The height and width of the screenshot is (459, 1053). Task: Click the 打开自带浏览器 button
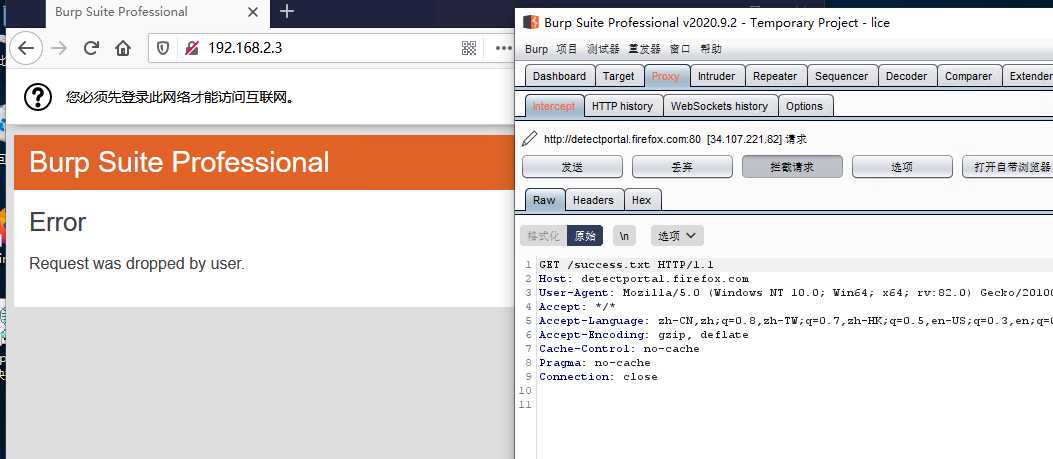(x=1007, y=167)
